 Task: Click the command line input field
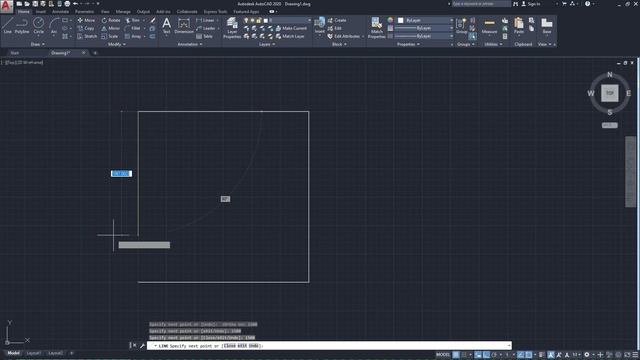(x=329, y=346)
